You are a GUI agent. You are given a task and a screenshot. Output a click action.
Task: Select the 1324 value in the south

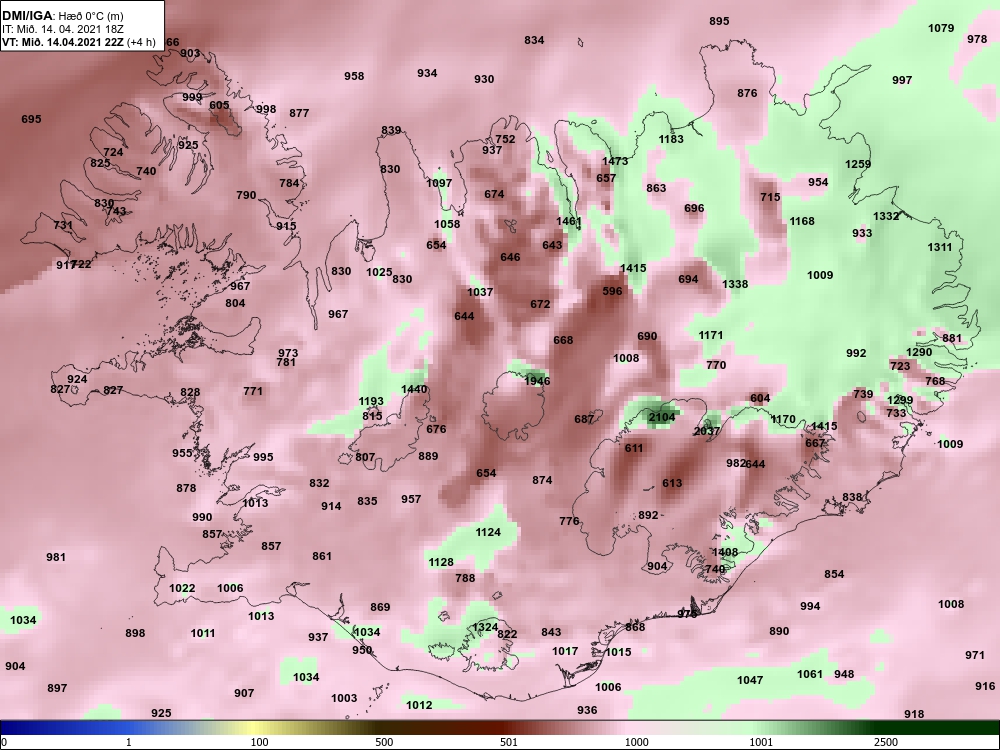pos(485,627)
